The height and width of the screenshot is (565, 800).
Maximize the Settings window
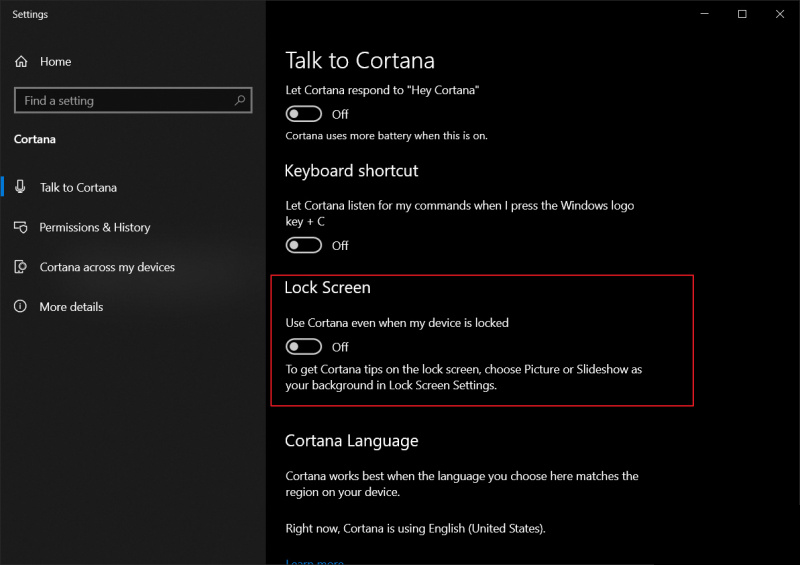click(x=742, y=14)
